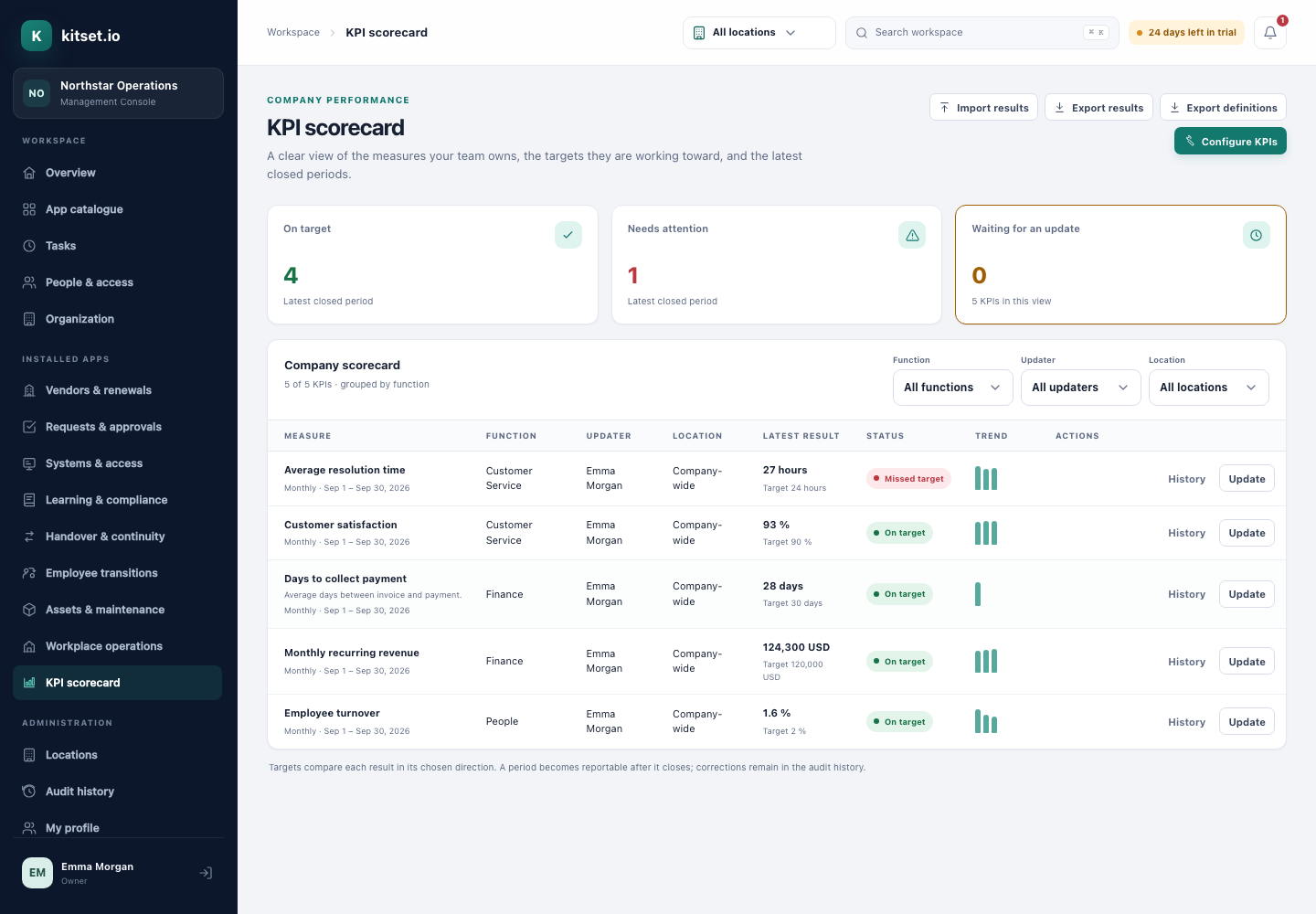This screenshot has height=914, width=1316.
Task: Click the Emma Morgan user profile avatar
Action: click(37, 873)
